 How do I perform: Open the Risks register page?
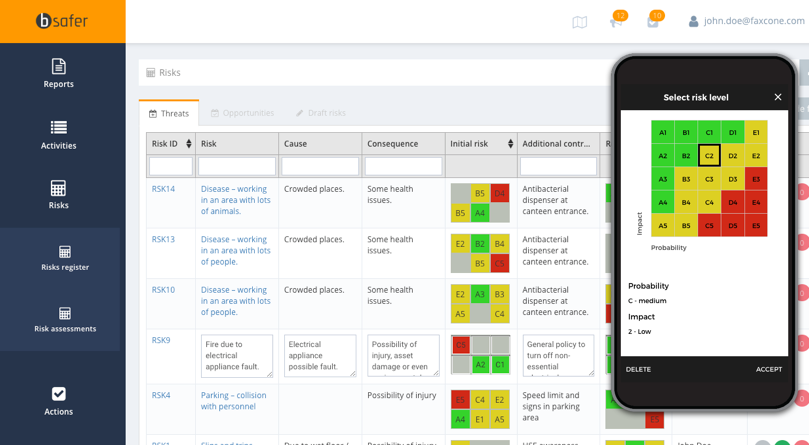click(x=64, y=258)
